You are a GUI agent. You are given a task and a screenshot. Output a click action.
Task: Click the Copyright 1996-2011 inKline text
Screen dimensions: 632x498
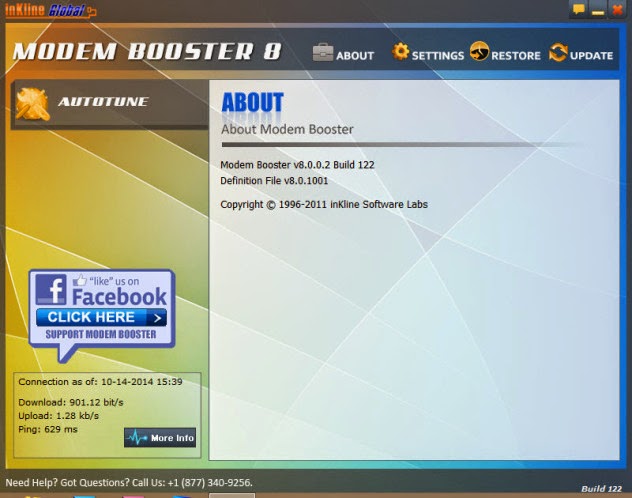click(x=324, y=204)
